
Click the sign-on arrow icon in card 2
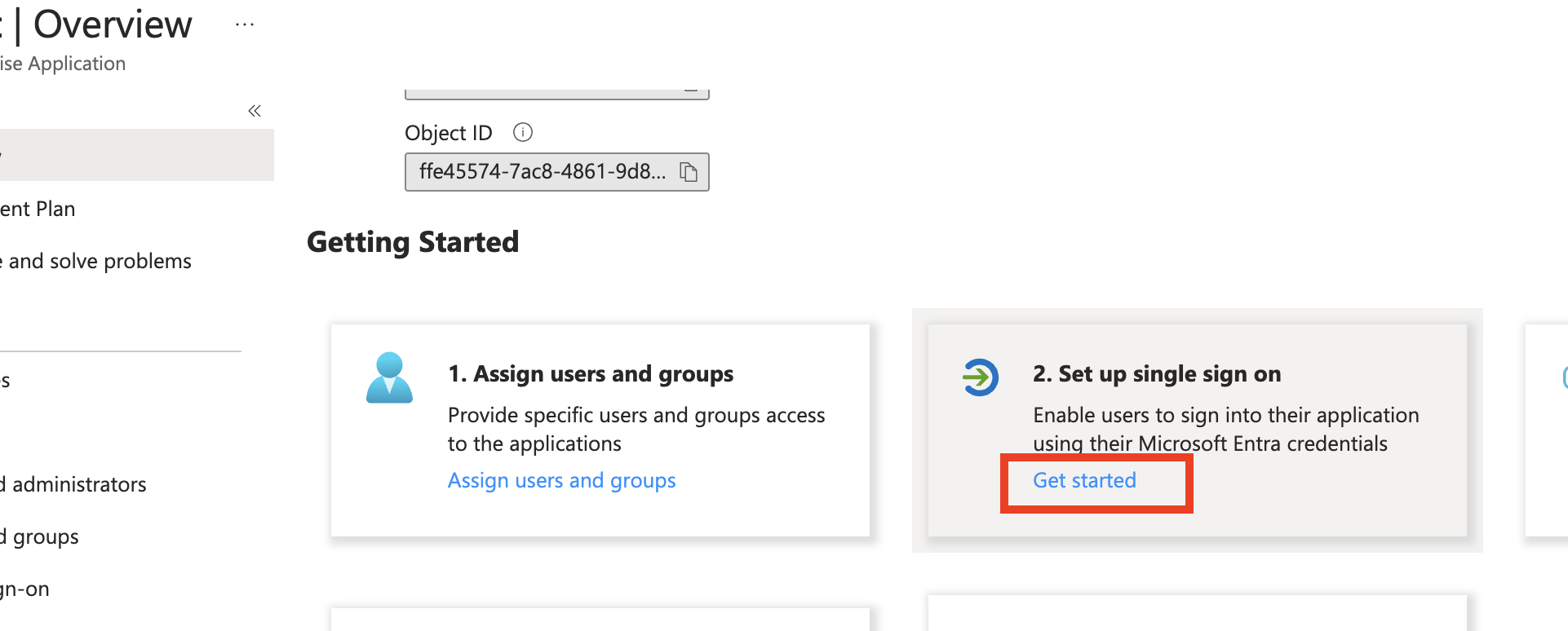click(980, 377)
